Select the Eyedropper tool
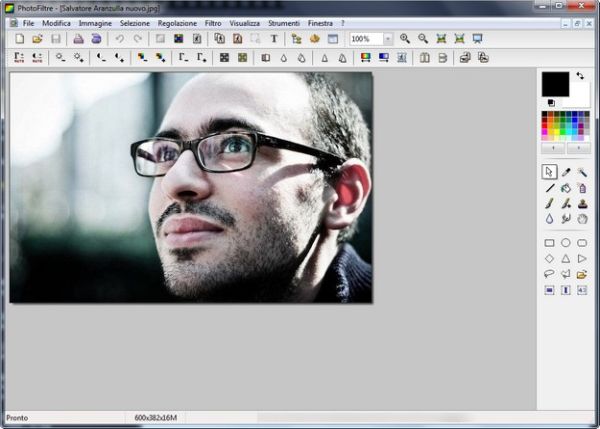This screenshot has height=429, width=600. pyautogui.click(x=566, y=172)
